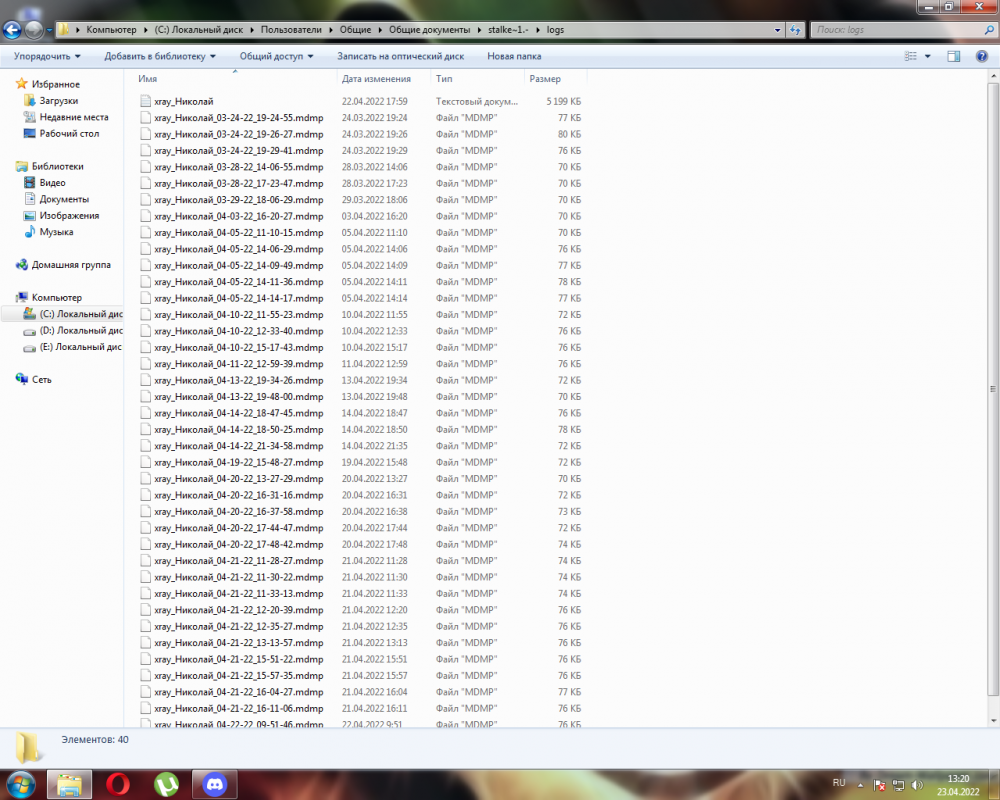Screen dimensions: 1000x800
Task: Open Добавить в библиотеку dropdown
Action: pos(160,56)
